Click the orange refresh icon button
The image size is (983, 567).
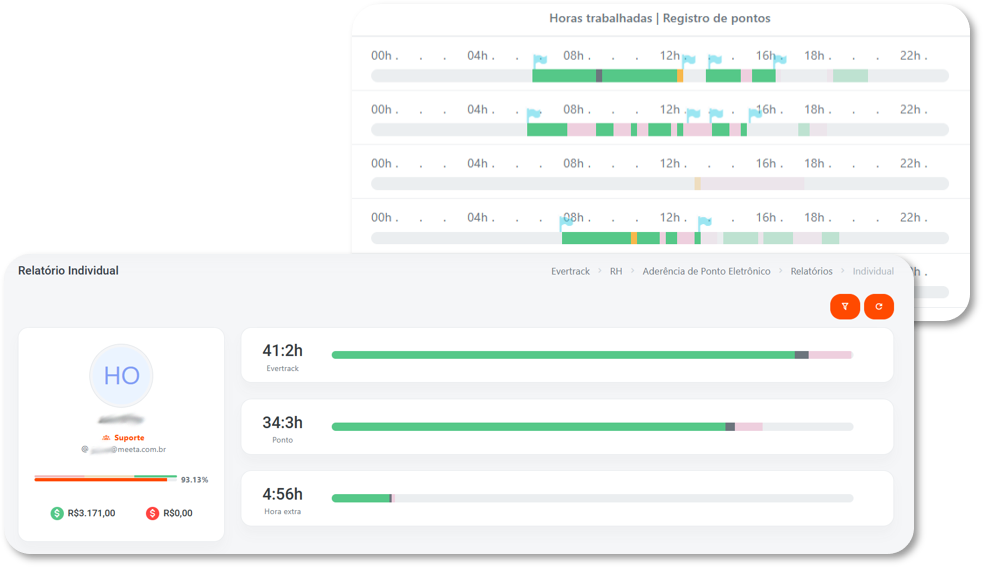coord(879,307)
